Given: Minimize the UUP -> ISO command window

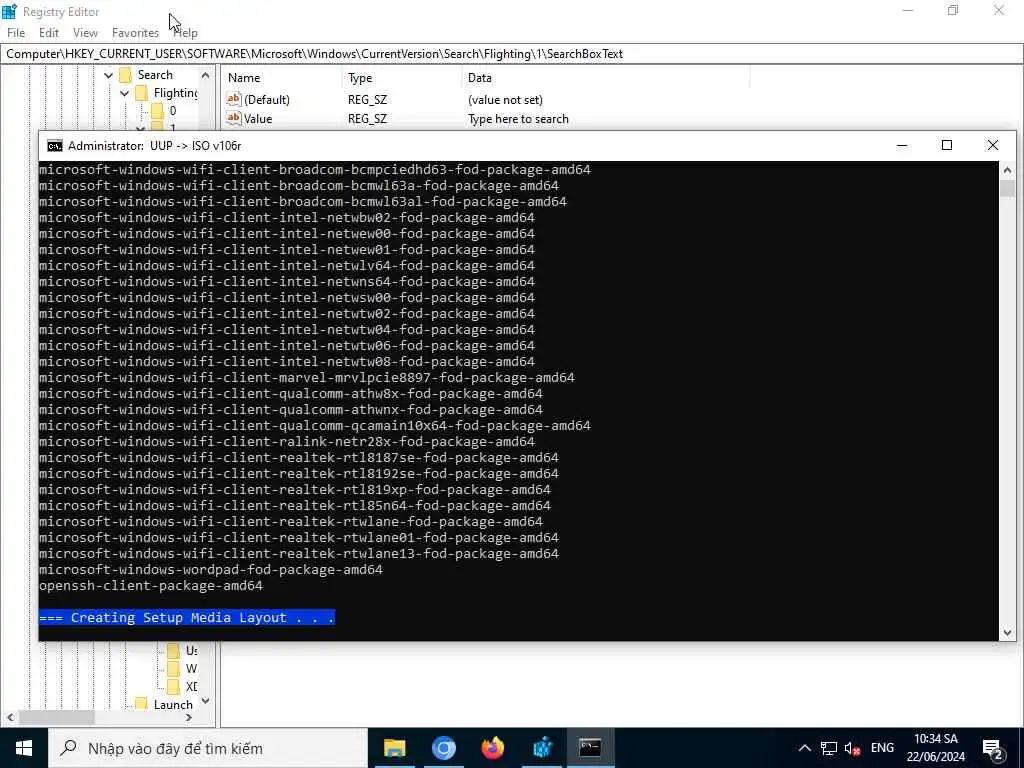Looking at the screenshot, I should coord(902,146).
